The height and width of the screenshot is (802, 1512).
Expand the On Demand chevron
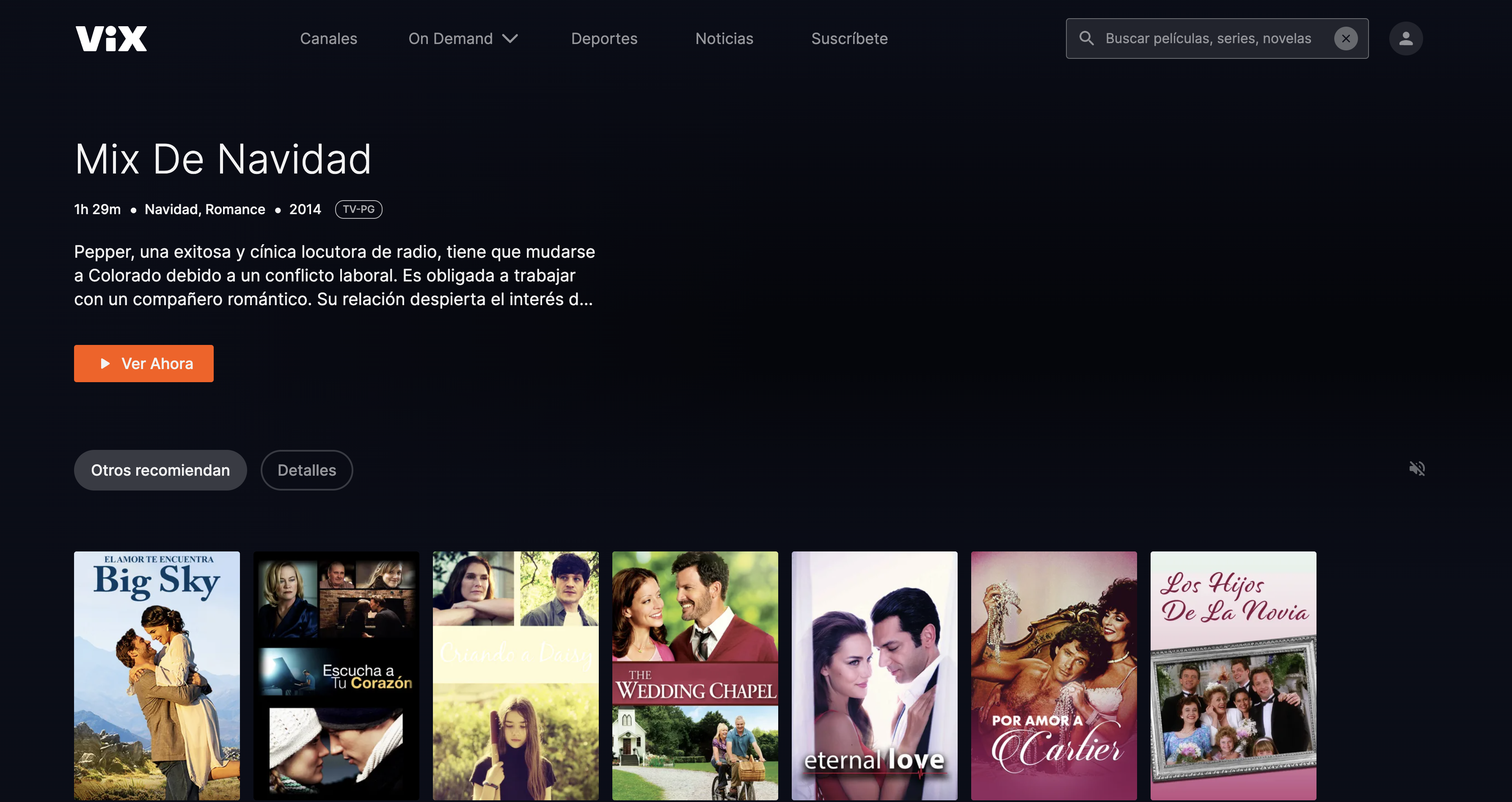(510, 39)
